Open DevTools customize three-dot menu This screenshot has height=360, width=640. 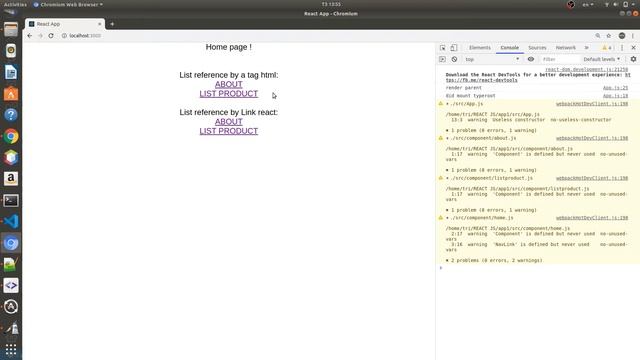[622, 48]
